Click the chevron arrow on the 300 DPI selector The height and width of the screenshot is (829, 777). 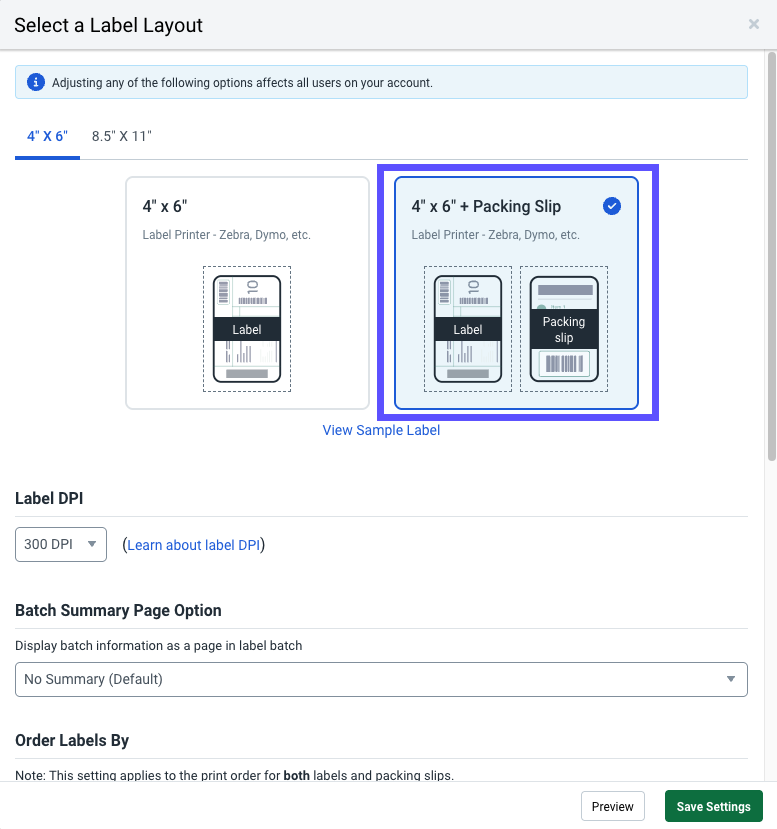click(89, 544)
